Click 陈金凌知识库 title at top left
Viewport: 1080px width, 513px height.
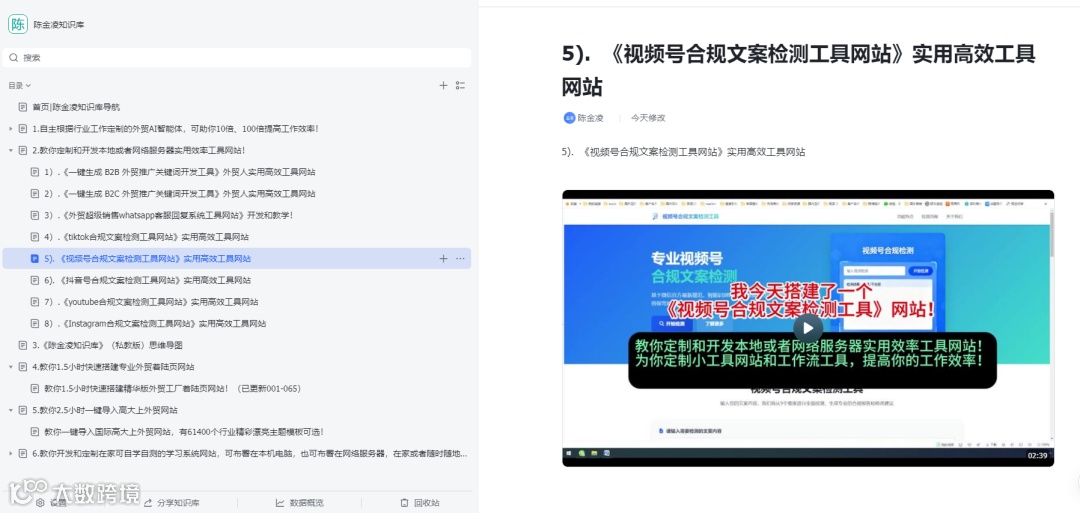[x=59, y=25]
